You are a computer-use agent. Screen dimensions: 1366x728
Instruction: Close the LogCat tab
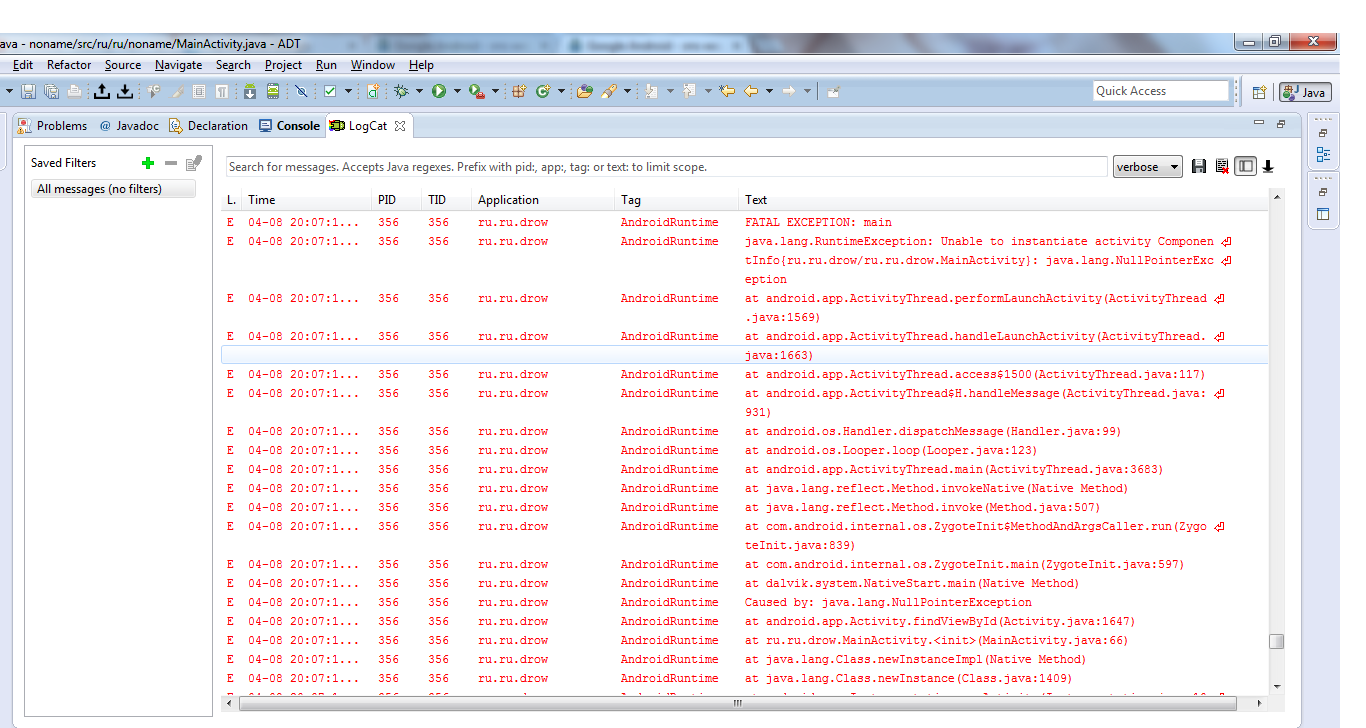[400, 126]
